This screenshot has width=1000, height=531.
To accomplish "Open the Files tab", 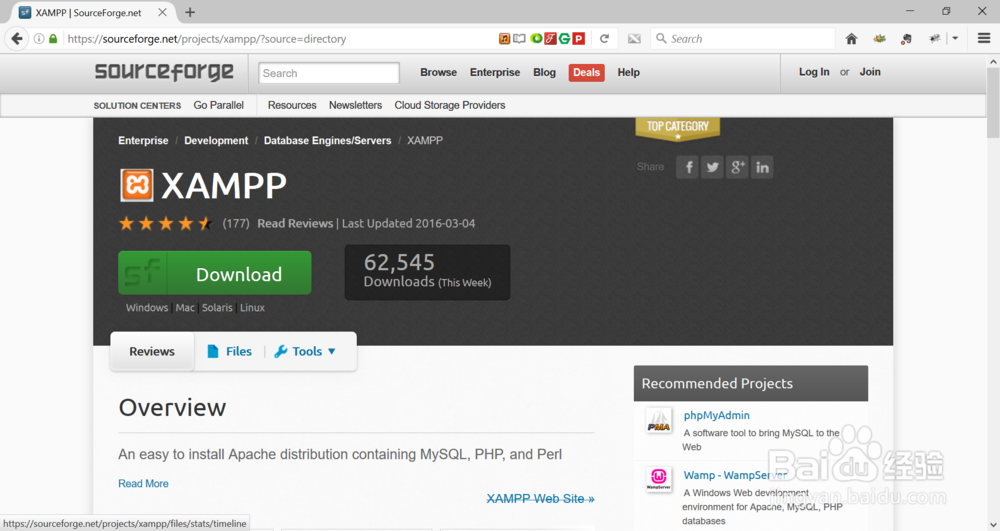I will click(x=230, y=351).
